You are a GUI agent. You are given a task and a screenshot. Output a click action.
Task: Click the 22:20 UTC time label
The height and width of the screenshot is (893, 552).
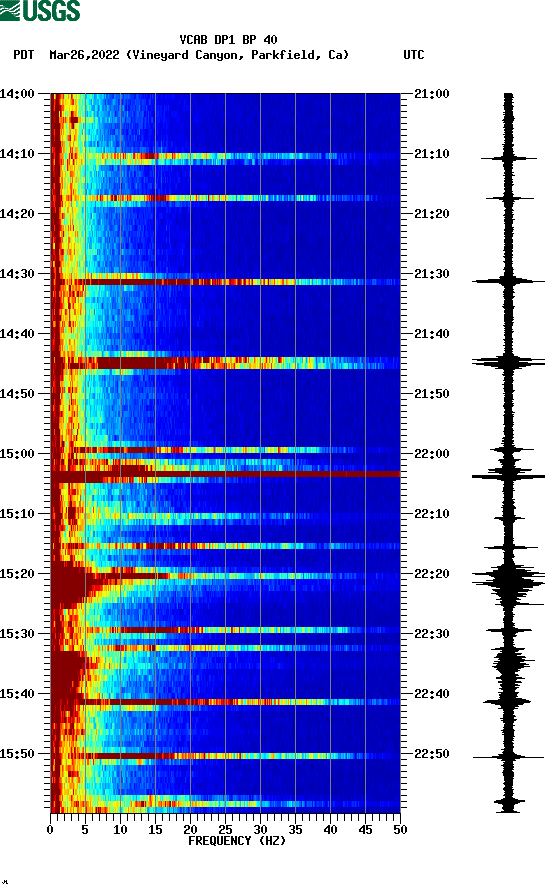(432, 574)
